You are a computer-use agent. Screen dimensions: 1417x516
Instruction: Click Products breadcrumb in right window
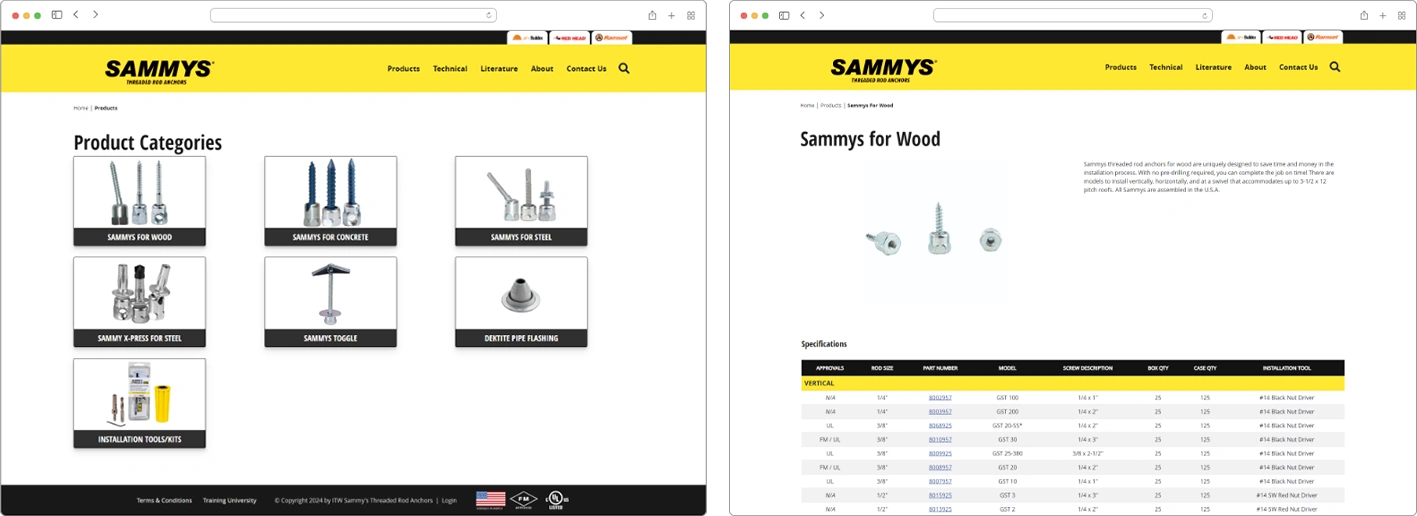click(x=831, y=105)
